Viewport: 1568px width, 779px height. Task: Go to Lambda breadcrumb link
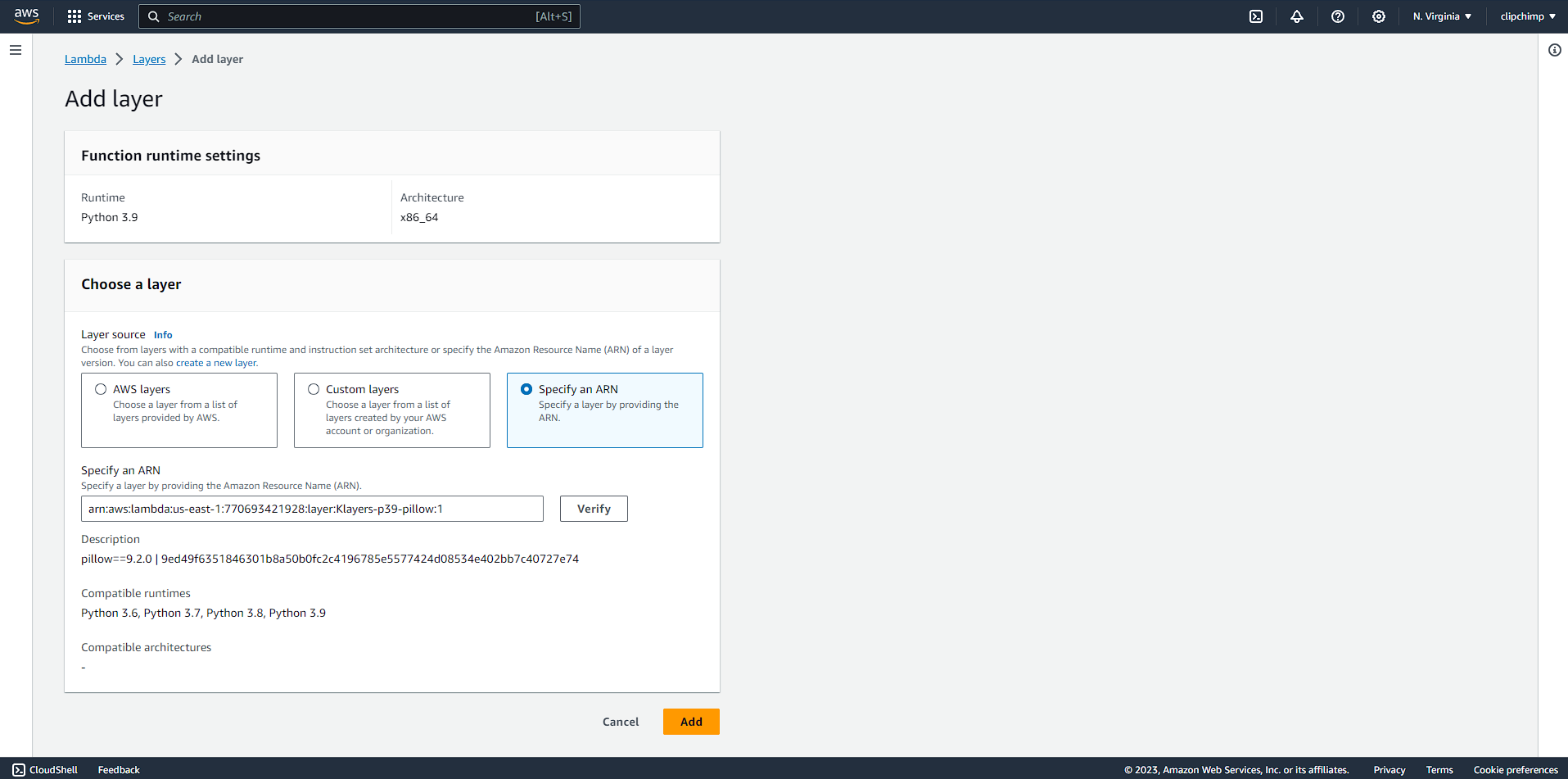[85, 59]
